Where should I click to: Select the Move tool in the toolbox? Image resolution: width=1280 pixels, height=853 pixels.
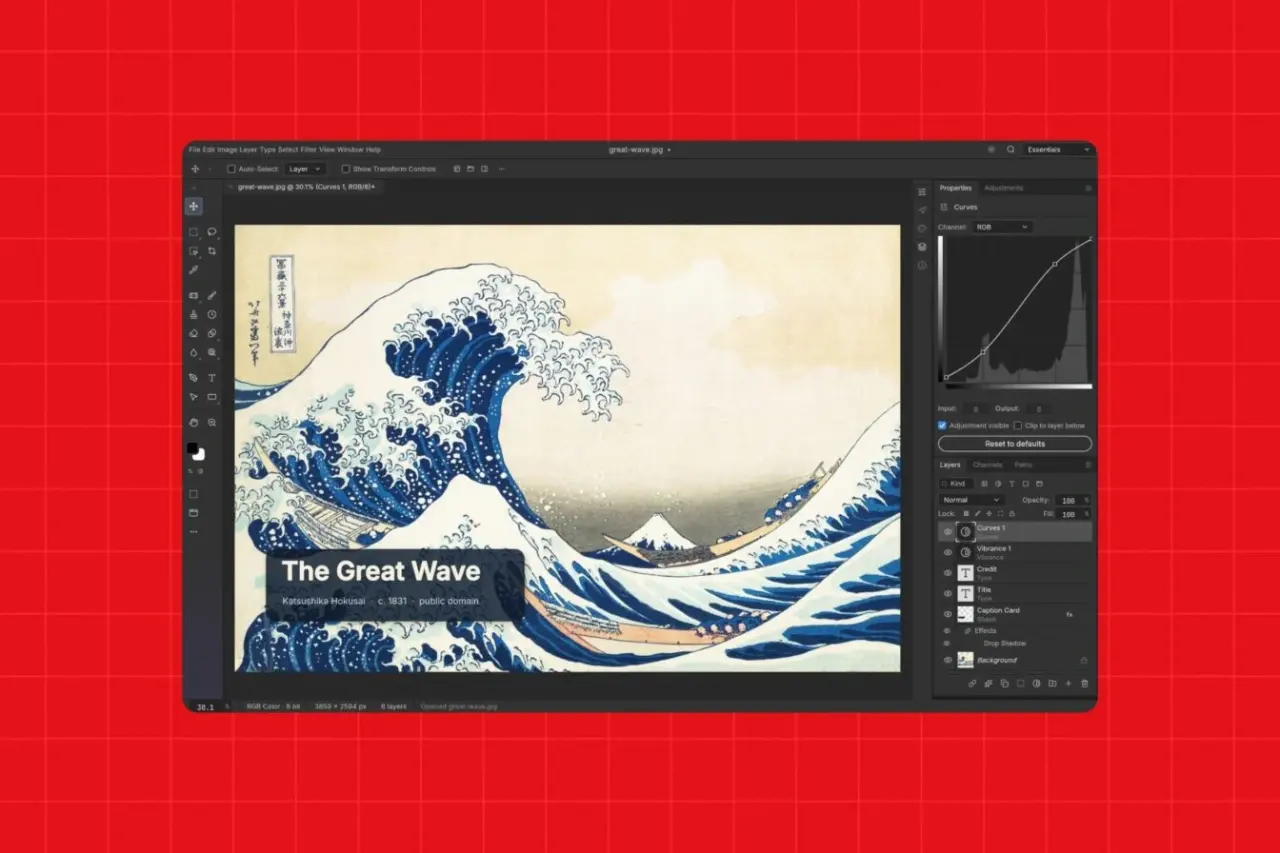[193, 206]
